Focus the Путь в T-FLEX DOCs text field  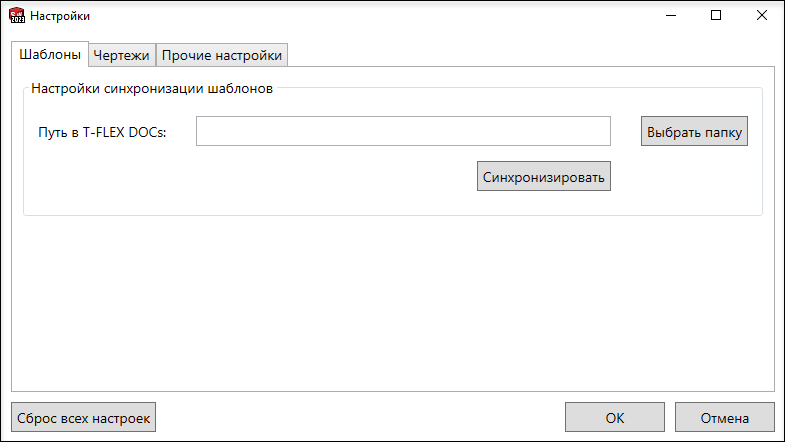[403, 131]
